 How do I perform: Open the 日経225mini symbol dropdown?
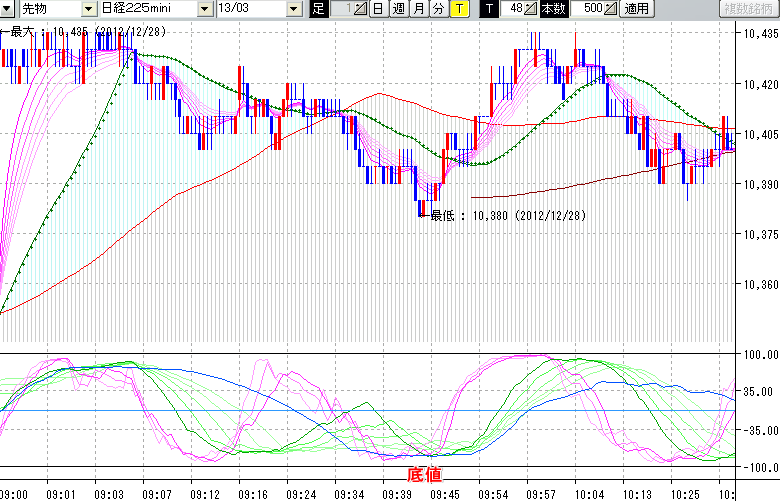(x=205, y=9)
